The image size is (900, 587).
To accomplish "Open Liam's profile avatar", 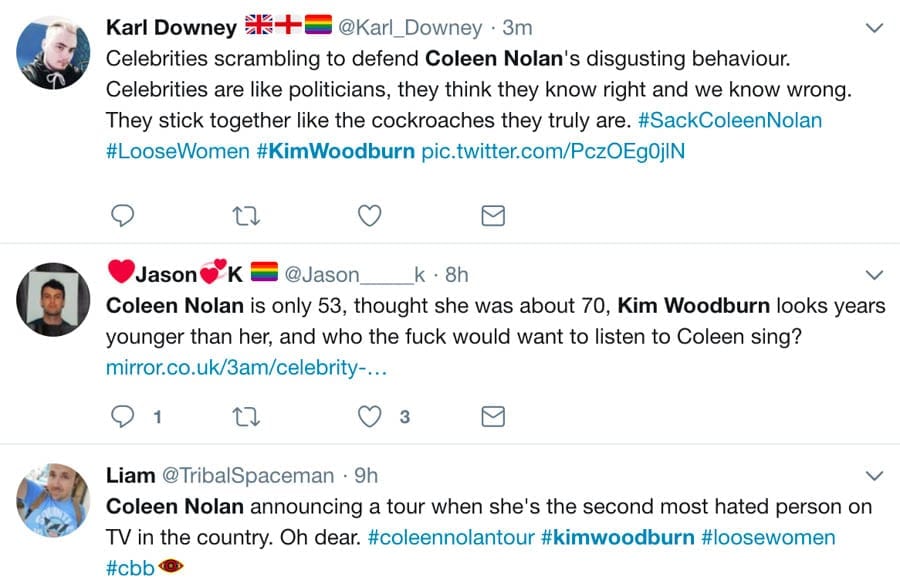I will 54,500.
